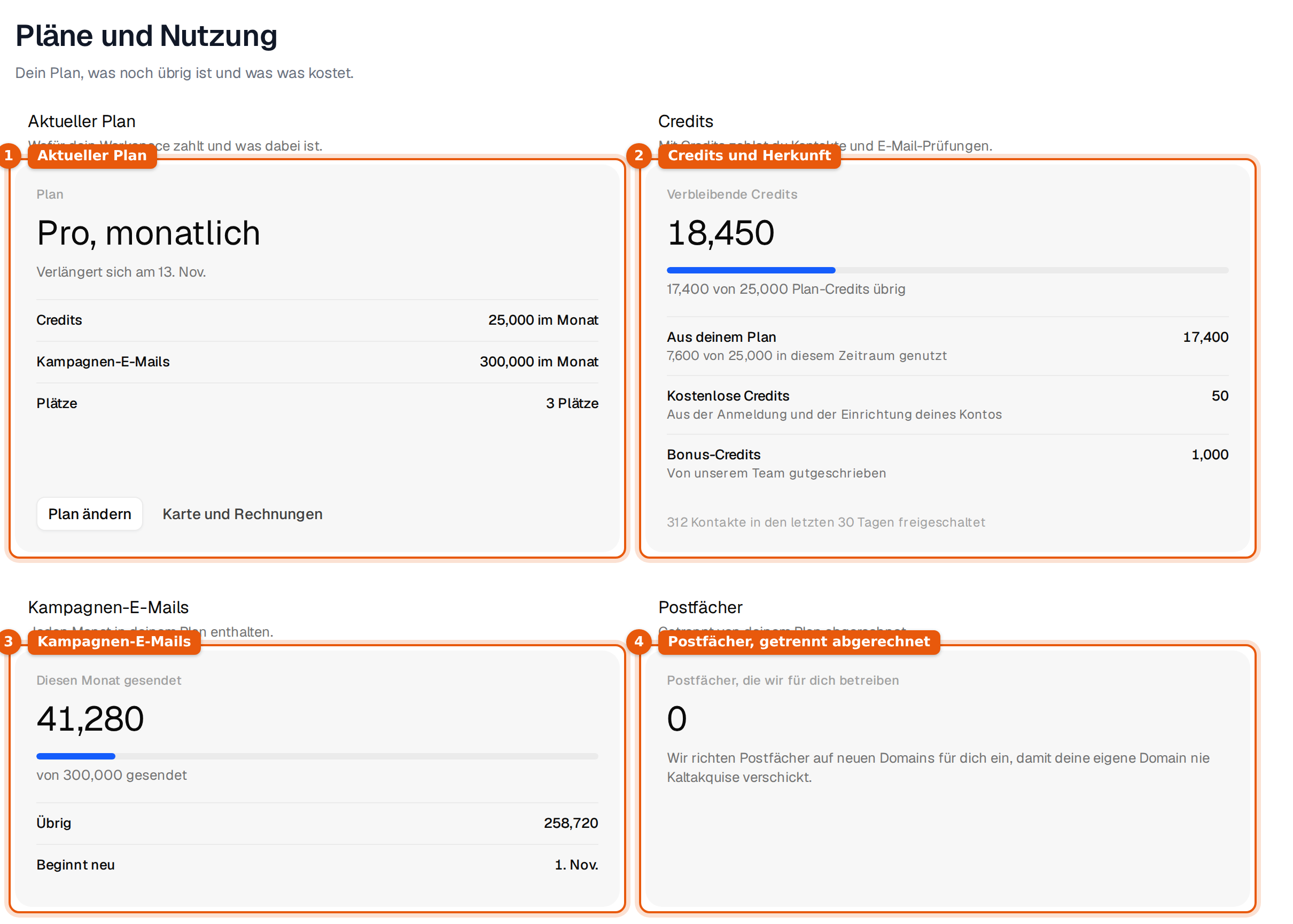
Task: Click the "Übrig" value "258,720"
Action: tap(571, 823)
